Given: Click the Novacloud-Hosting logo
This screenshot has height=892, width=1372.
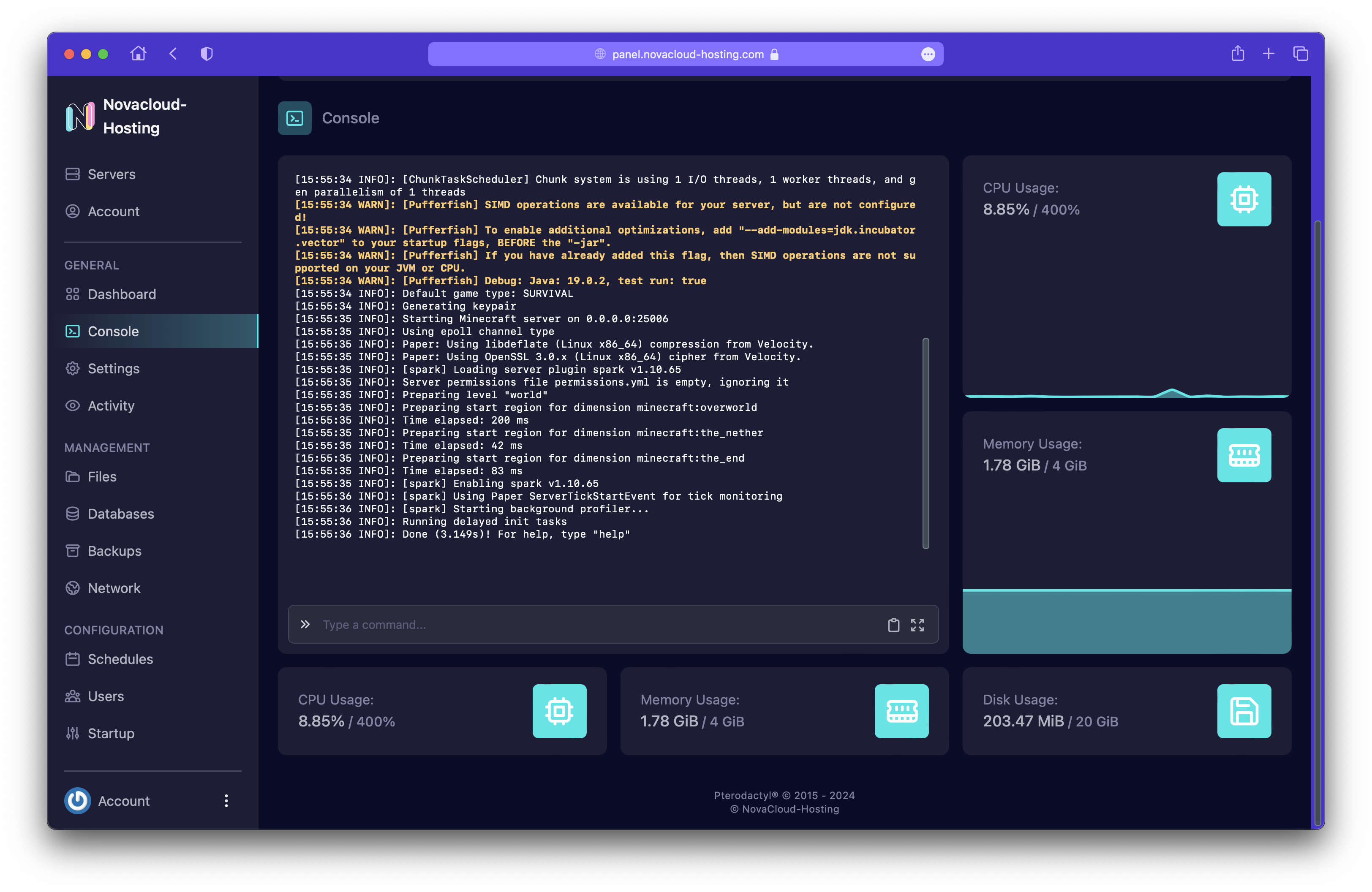Looking at the screenshot, I should click(x=80, y=117).
